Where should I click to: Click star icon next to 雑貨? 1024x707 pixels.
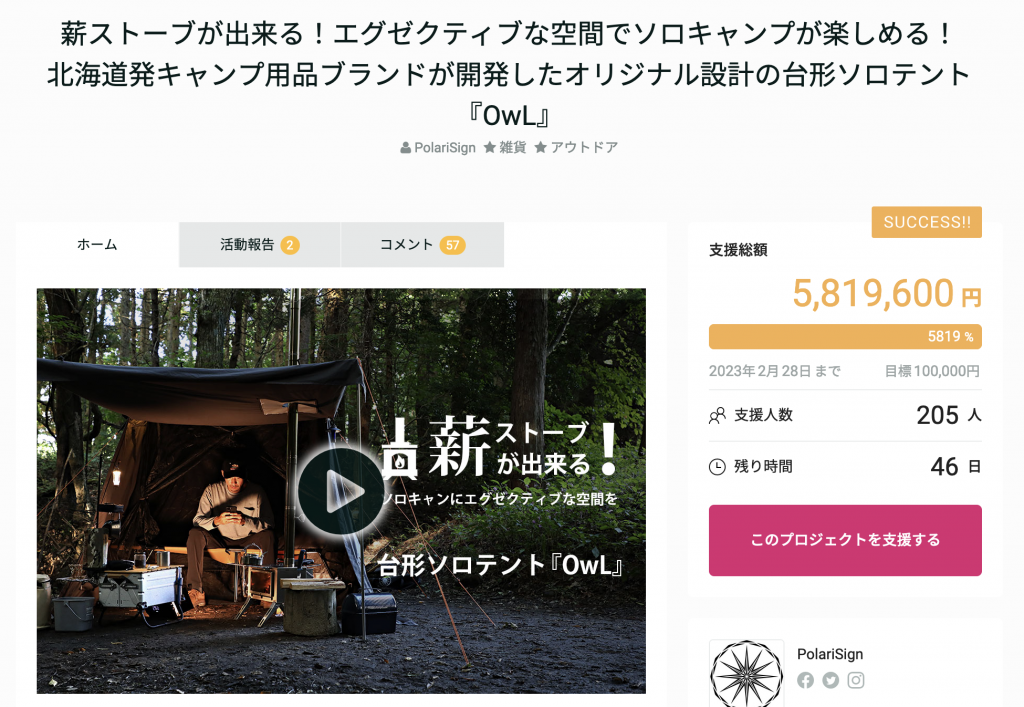490,148
